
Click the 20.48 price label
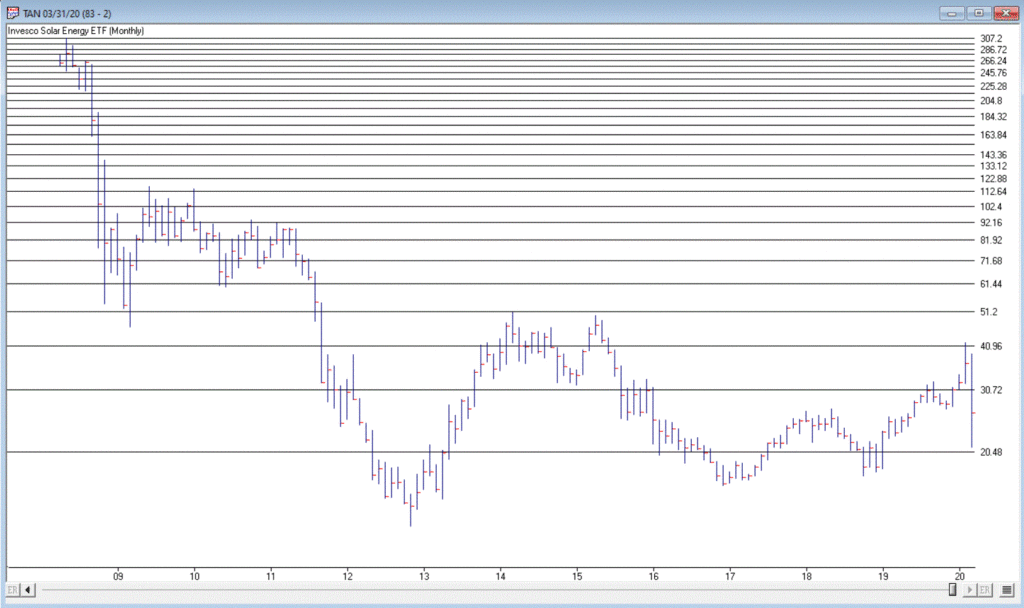coord(991,452)
